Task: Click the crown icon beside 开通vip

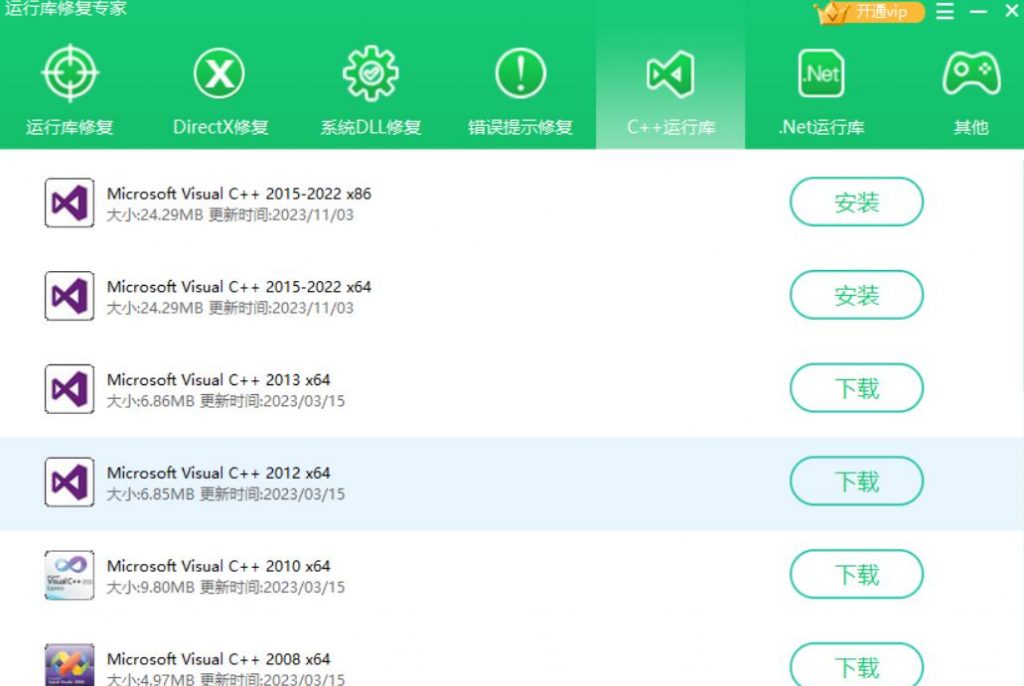Action: click(830, 12)
